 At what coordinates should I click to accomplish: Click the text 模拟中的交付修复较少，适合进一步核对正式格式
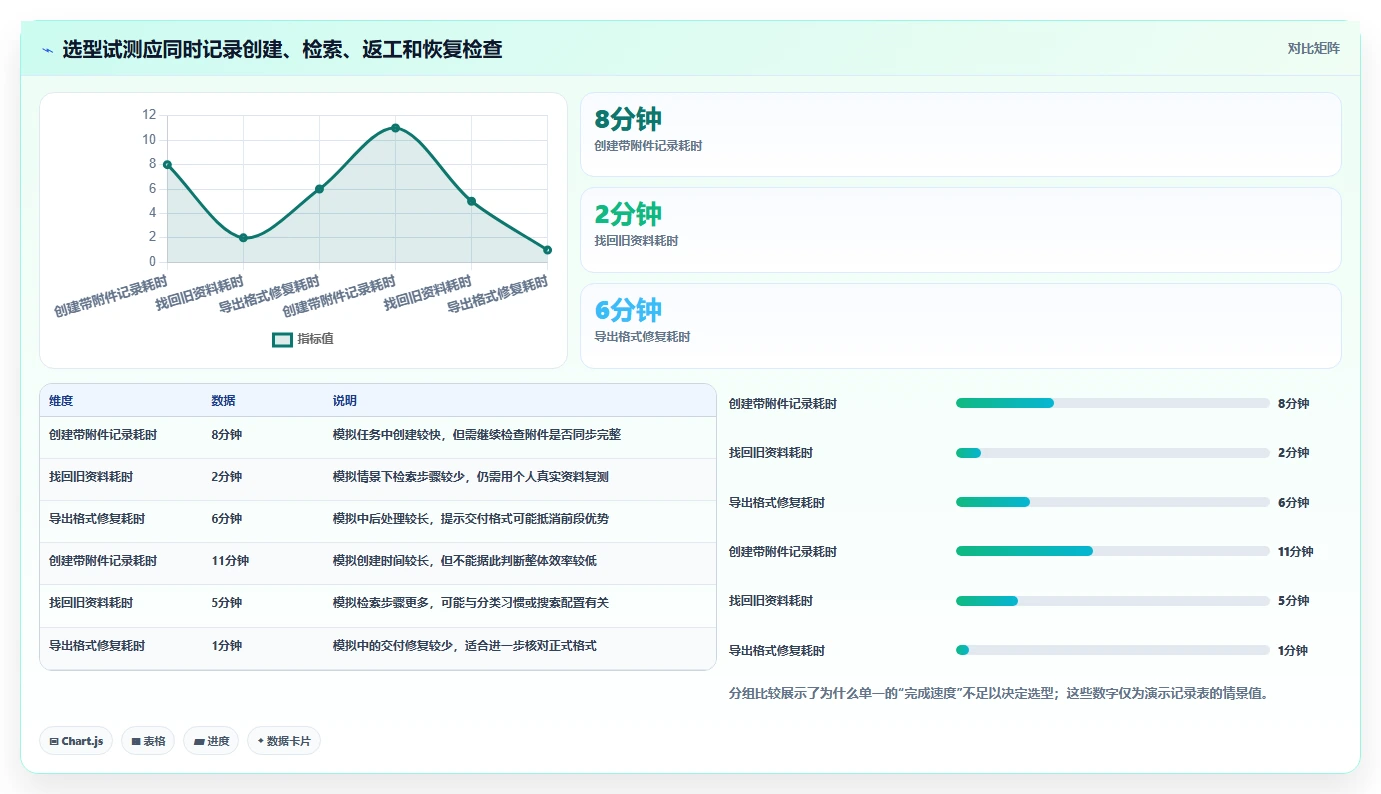click(465, 646)
